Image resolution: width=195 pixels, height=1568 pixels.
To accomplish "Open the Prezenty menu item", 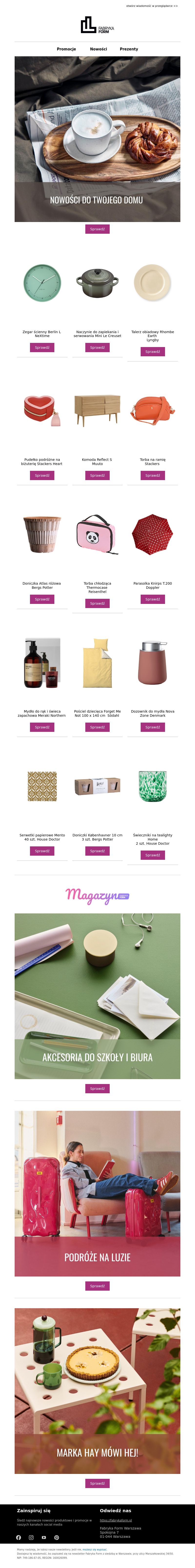I will pos(129,49).
